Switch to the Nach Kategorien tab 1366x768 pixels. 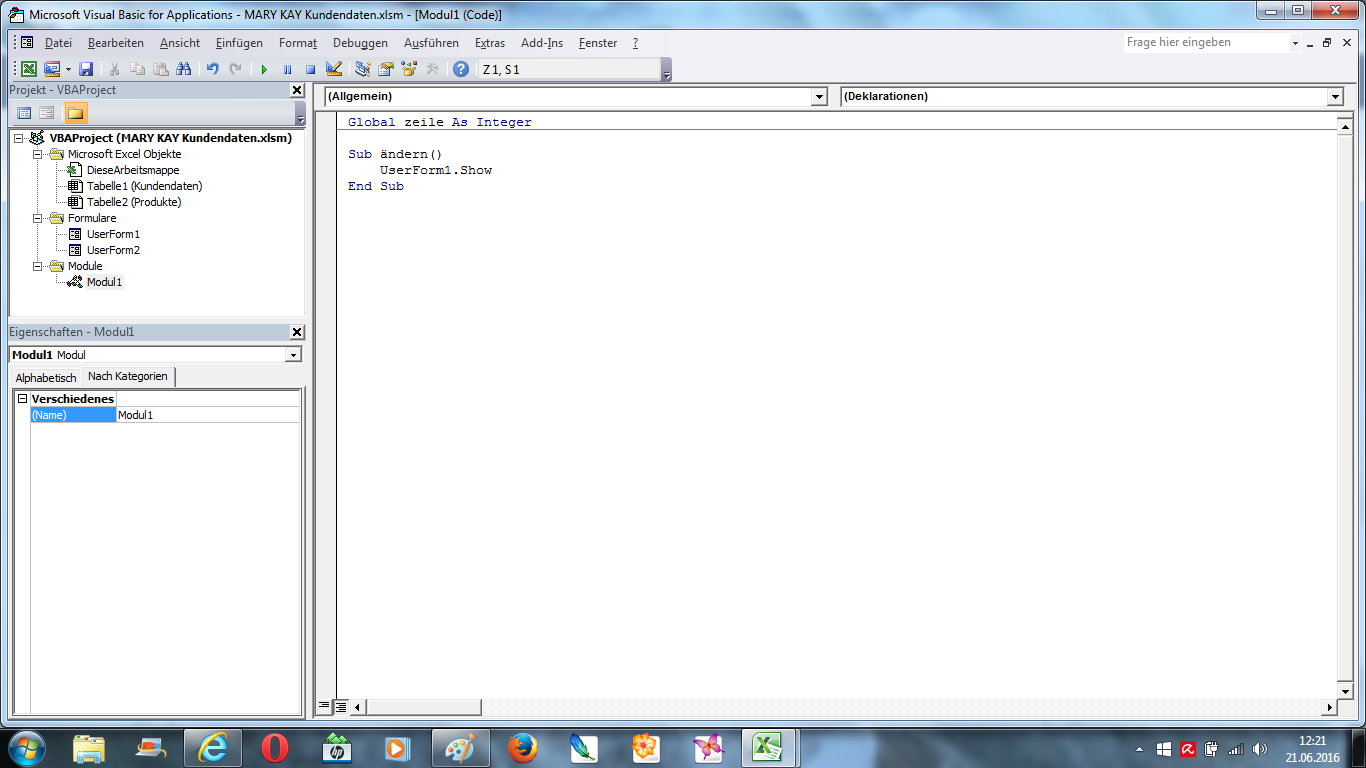click(128, 376)
